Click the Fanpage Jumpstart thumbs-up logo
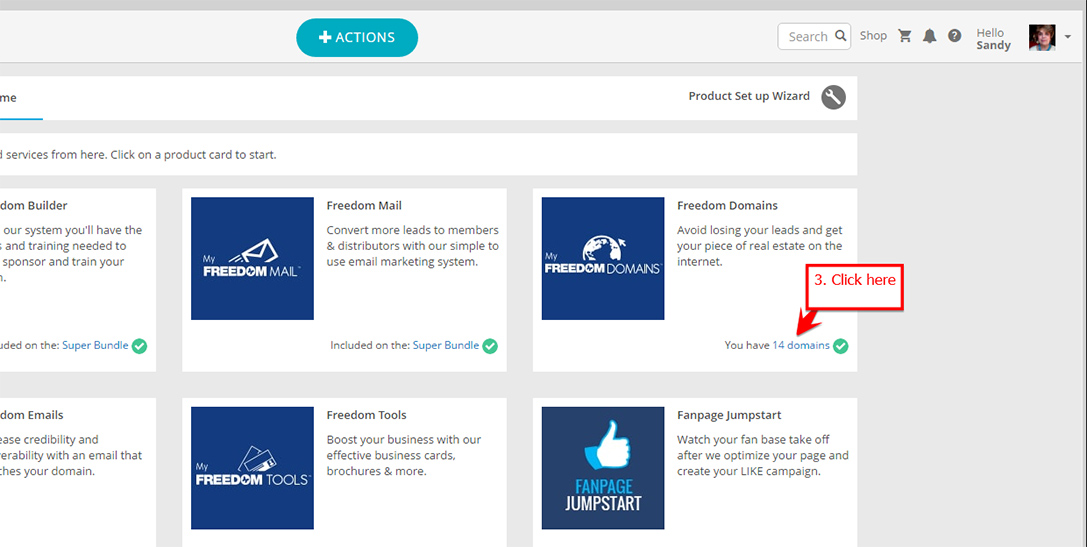The height and width of the screenshot is (547, 1087). (x=603, y=468)
